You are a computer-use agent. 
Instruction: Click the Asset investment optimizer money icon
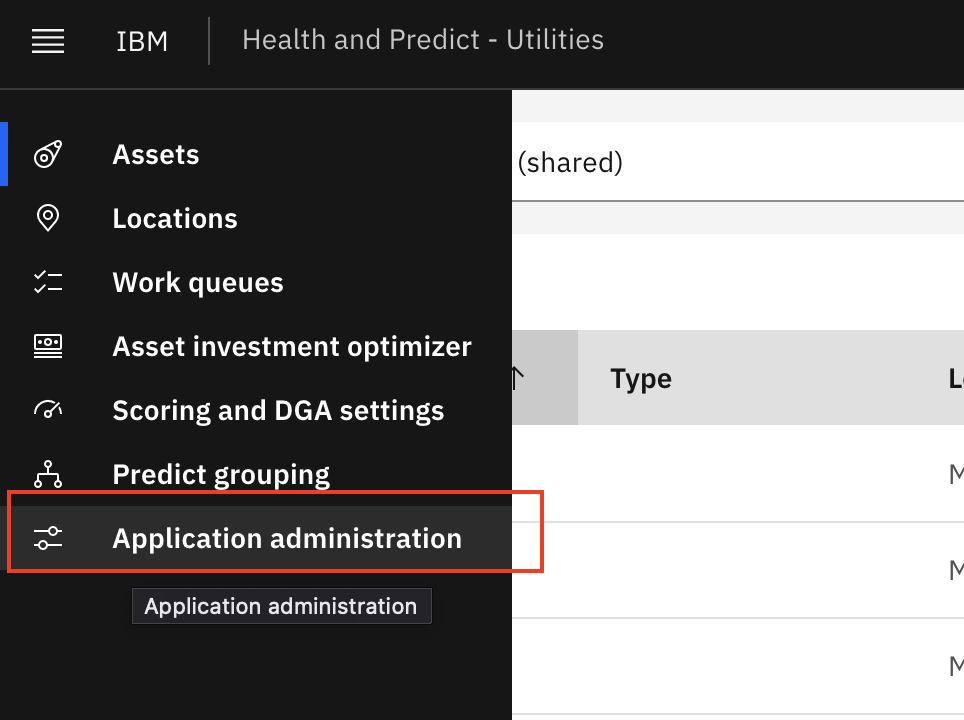[48, 346]
